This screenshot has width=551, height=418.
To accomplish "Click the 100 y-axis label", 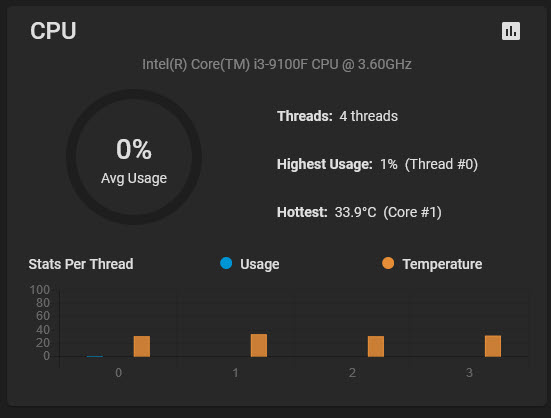I will [39, 290].
